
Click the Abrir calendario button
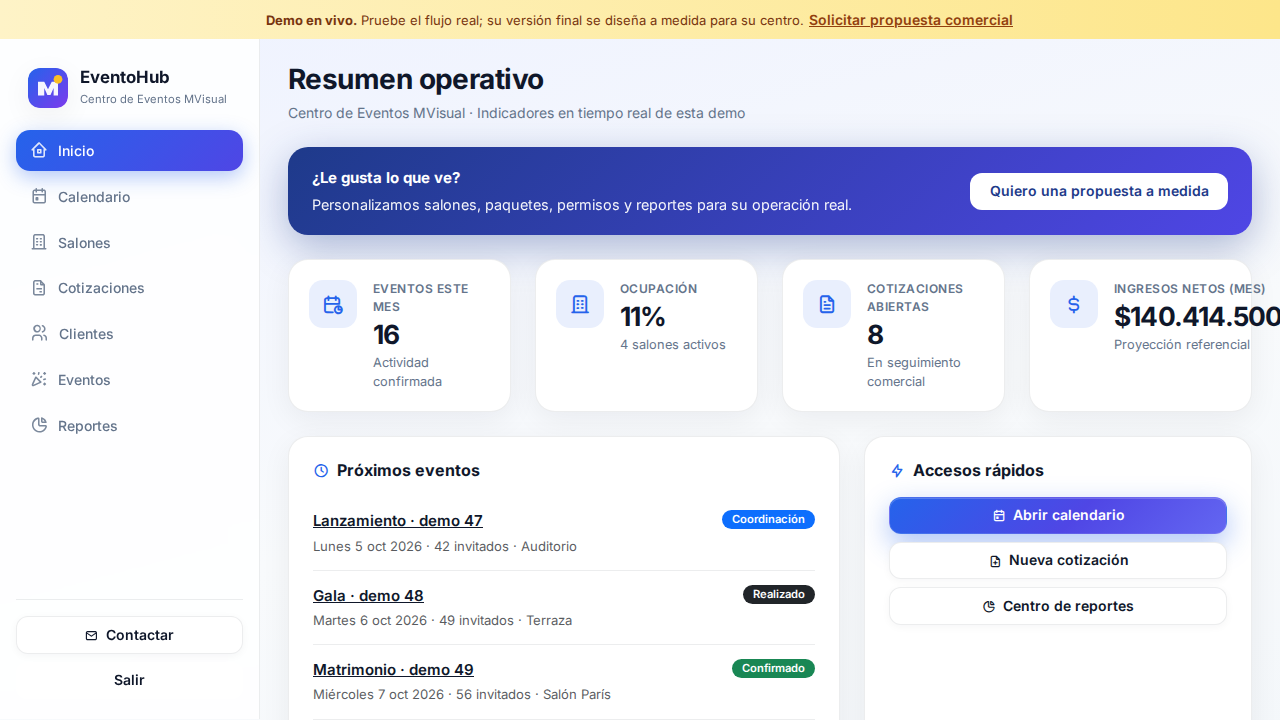(1058, 515)
